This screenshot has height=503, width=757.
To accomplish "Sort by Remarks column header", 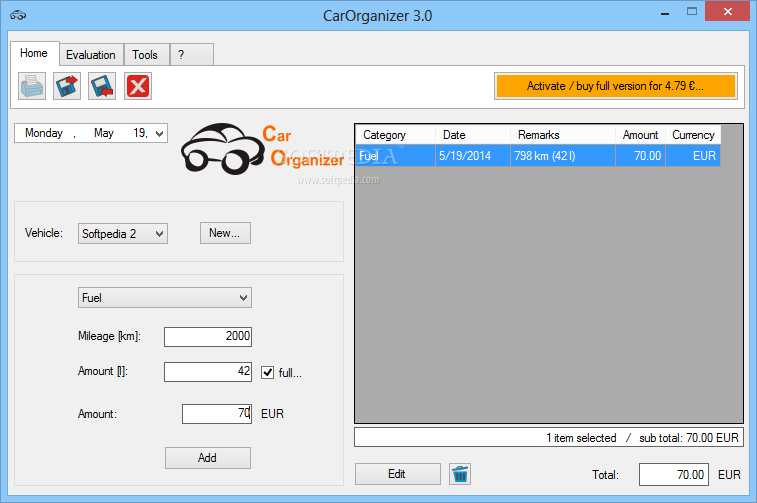I will point(562,135).
